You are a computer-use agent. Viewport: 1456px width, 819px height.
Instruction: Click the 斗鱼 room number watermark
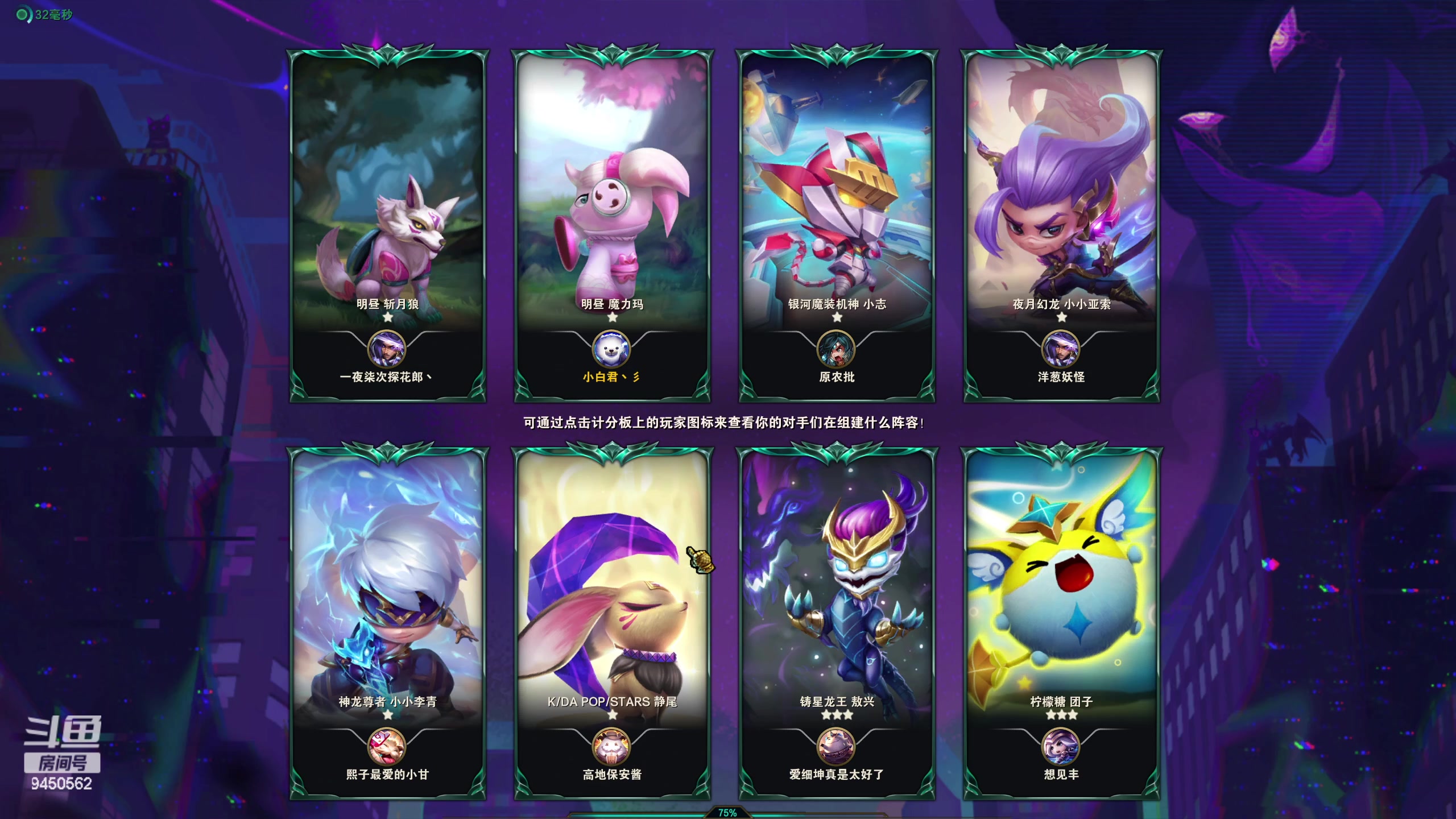point(62,784)
